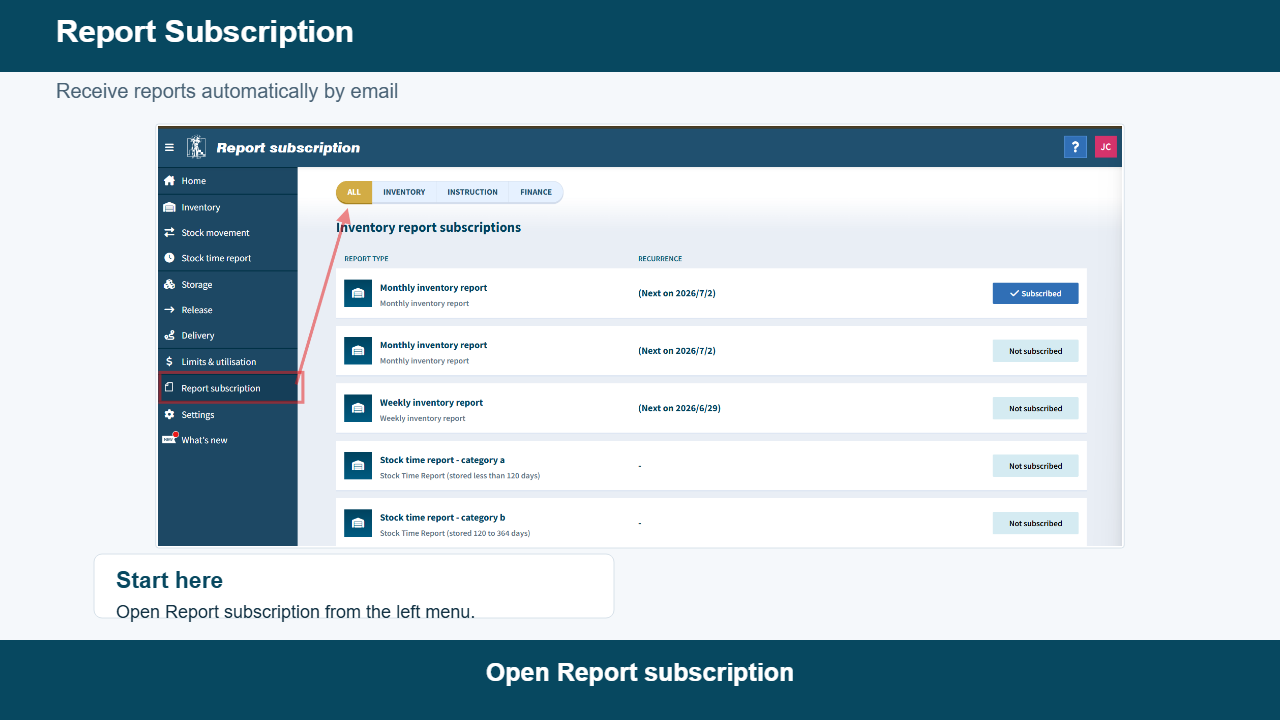Click the company logo in header
Image resolution: width=1280 pixels, height=720 pixels.
click(196, 147)
